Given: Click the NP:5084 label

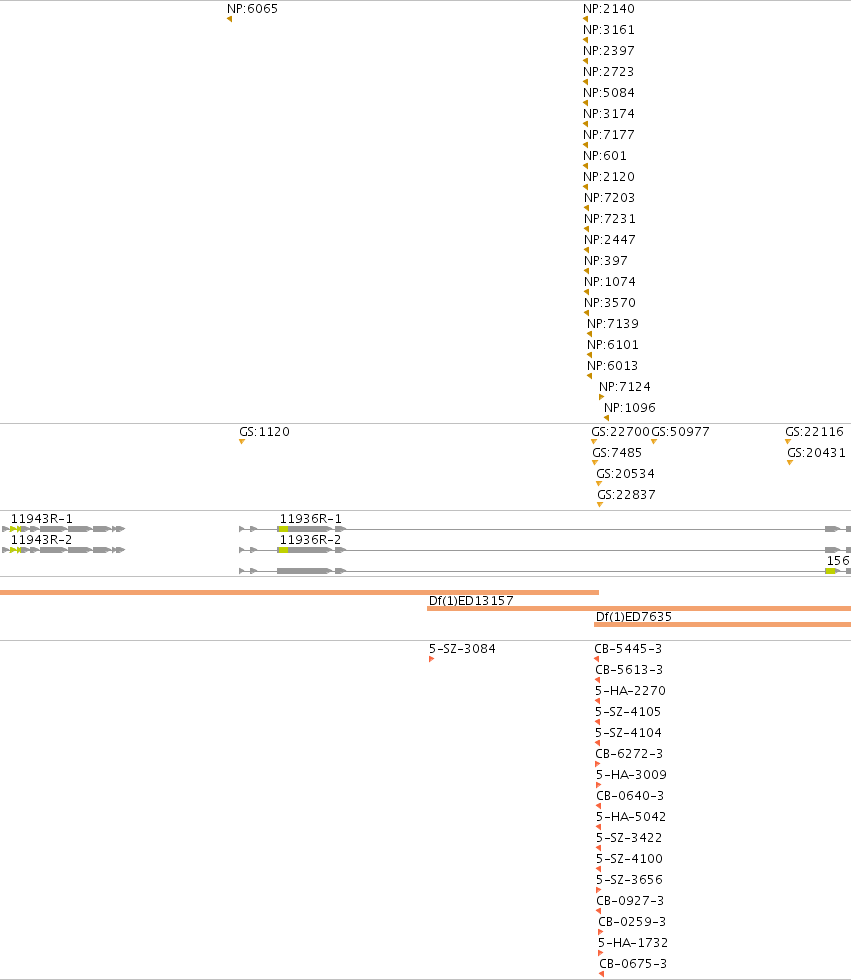Looking at the screenshot, I should (x=609, y=92).
